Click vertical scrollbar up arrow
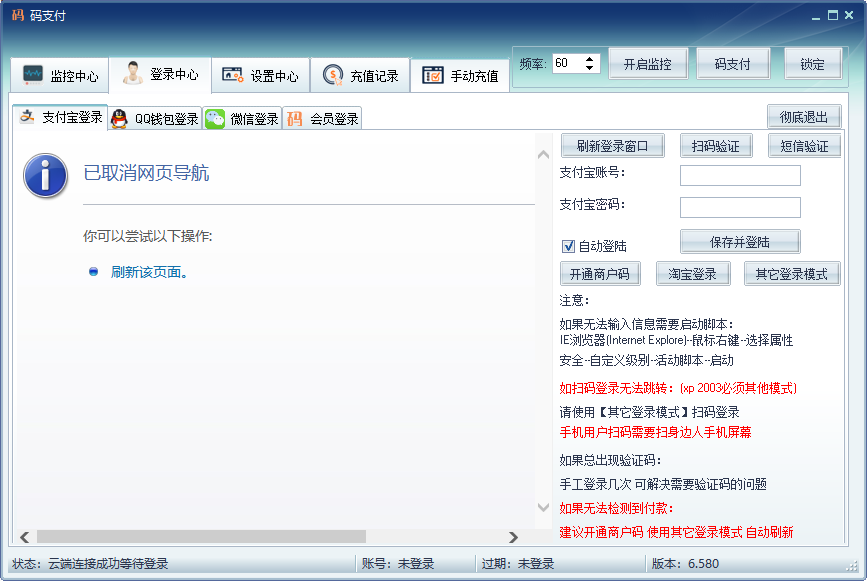Image resolution: width=867 pixels, height=581 pixels. [x=544, y=154]
